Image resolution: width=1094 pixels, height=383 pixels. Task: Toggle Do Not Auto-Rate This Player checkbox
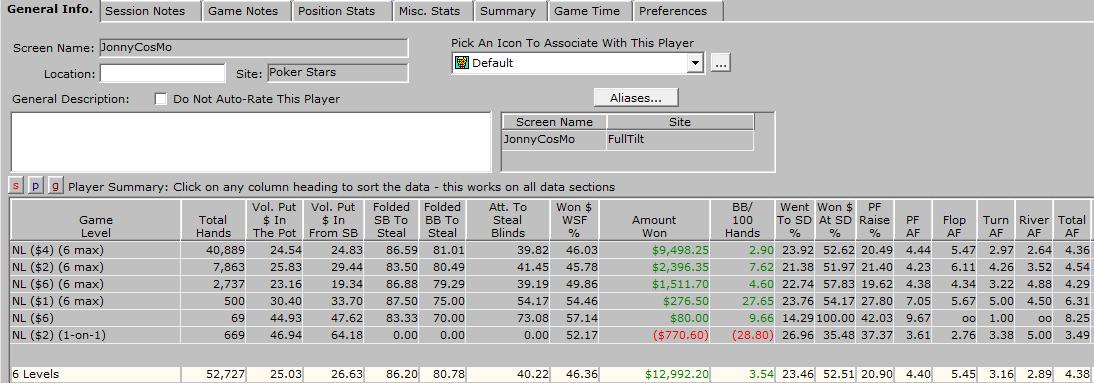[x=161, y=99]
